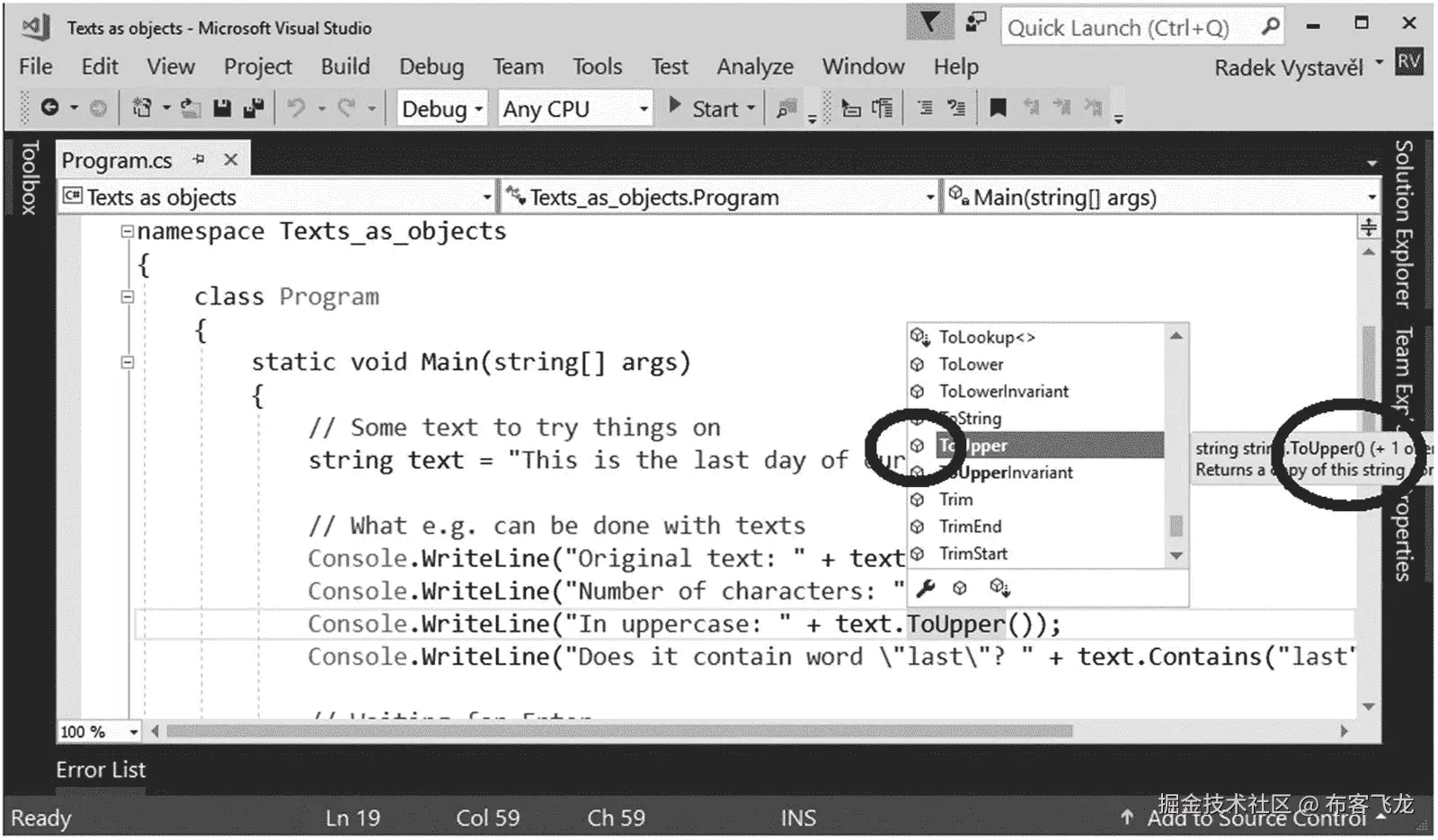
Task: Open the Solution Explorer side tab
Action: (x=1403, y=225)
